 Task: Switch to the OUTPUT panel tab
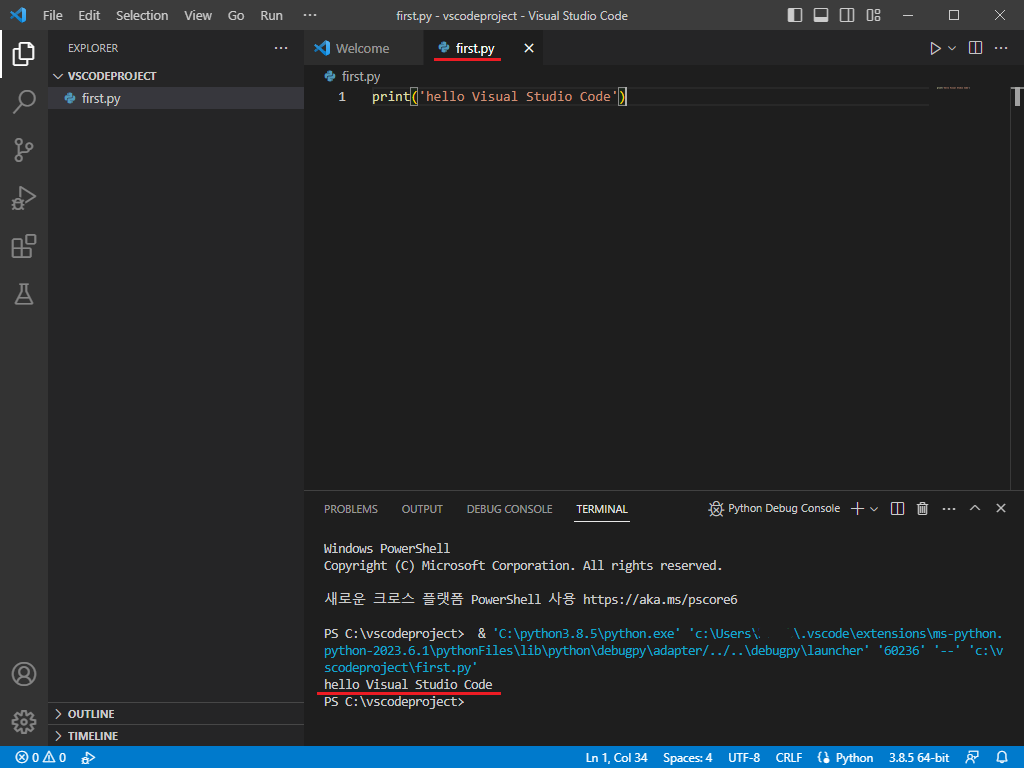click(422, 509)
